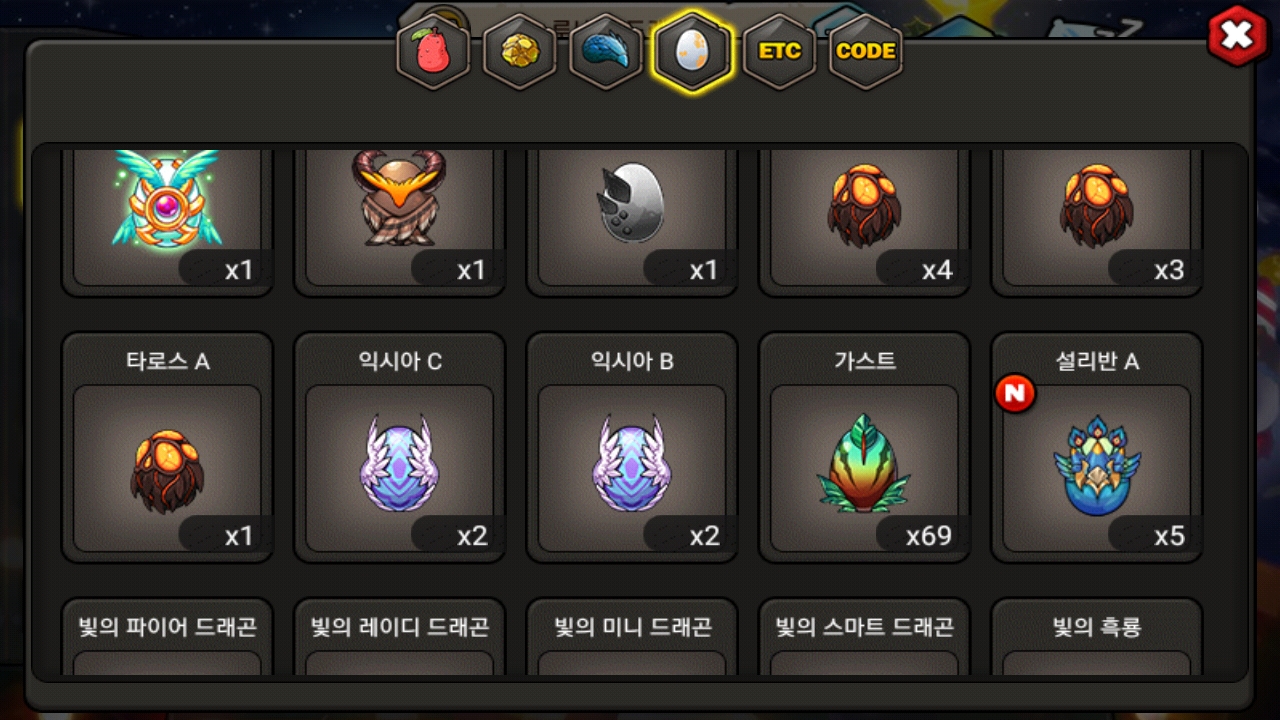
Task: Open the new 설리반 A egg
Action: tap(1097, 447)
